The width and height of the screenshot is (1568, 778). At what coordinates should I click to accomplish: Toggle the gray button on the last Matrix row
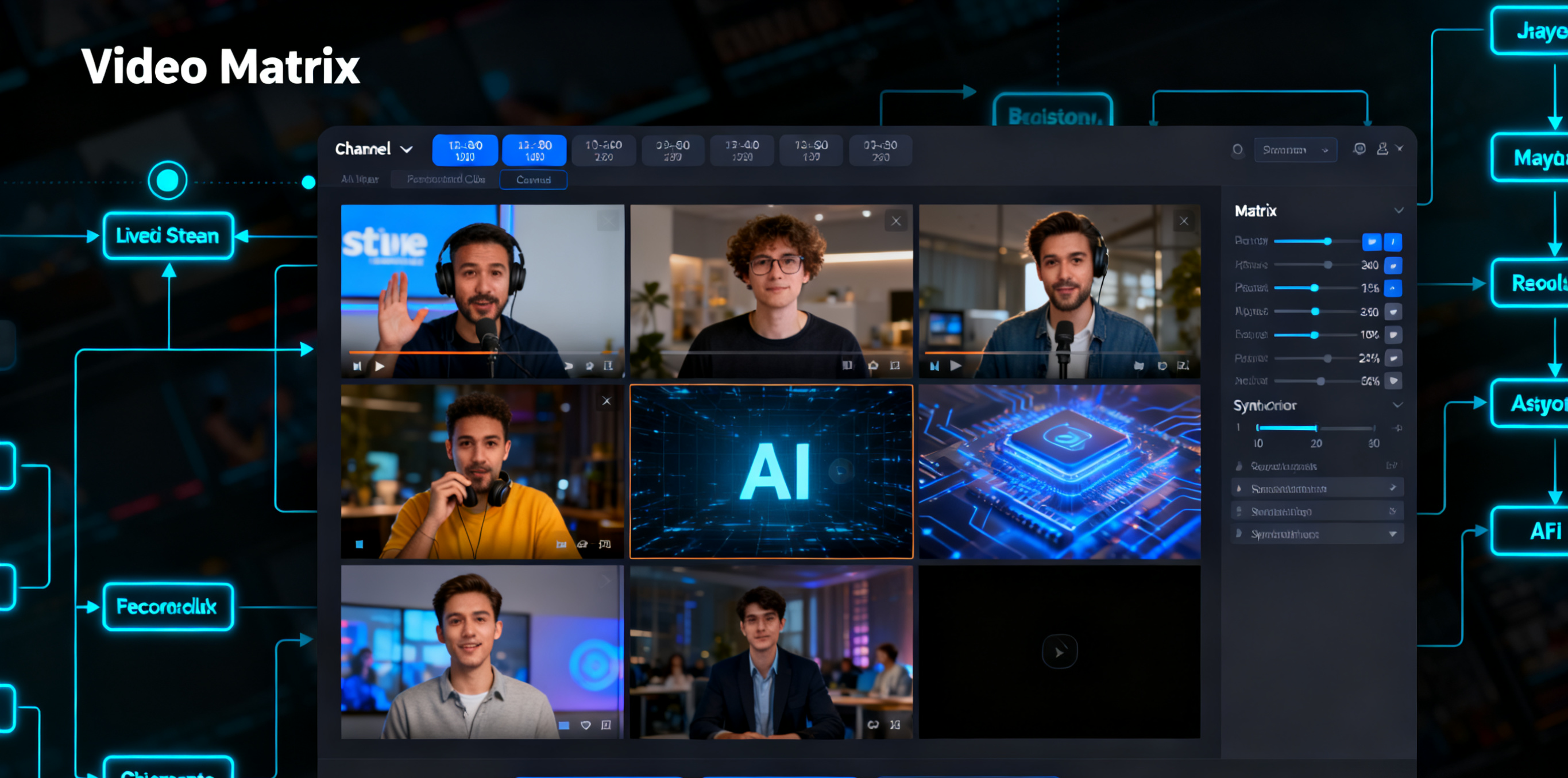(1393, 381)
